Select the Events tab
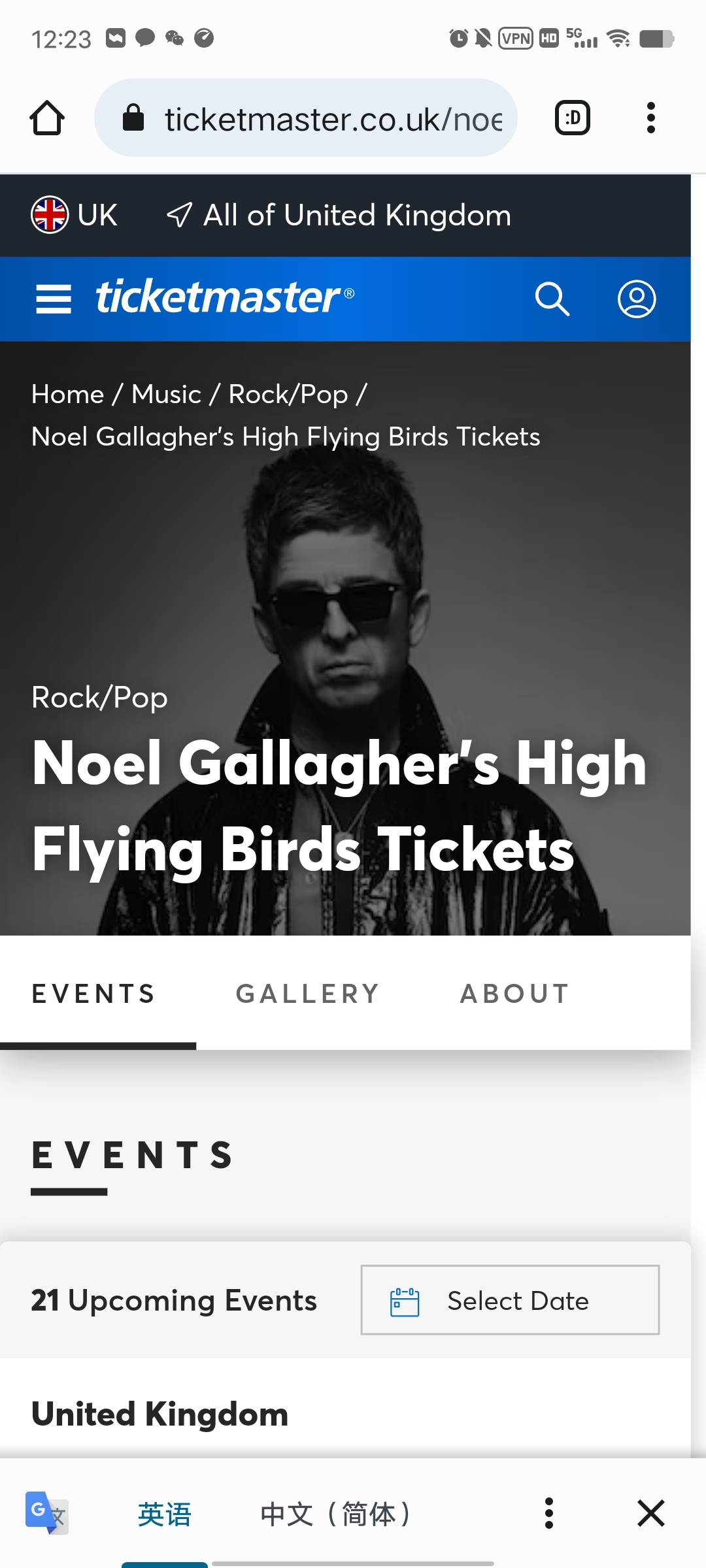 coord(94,994)
